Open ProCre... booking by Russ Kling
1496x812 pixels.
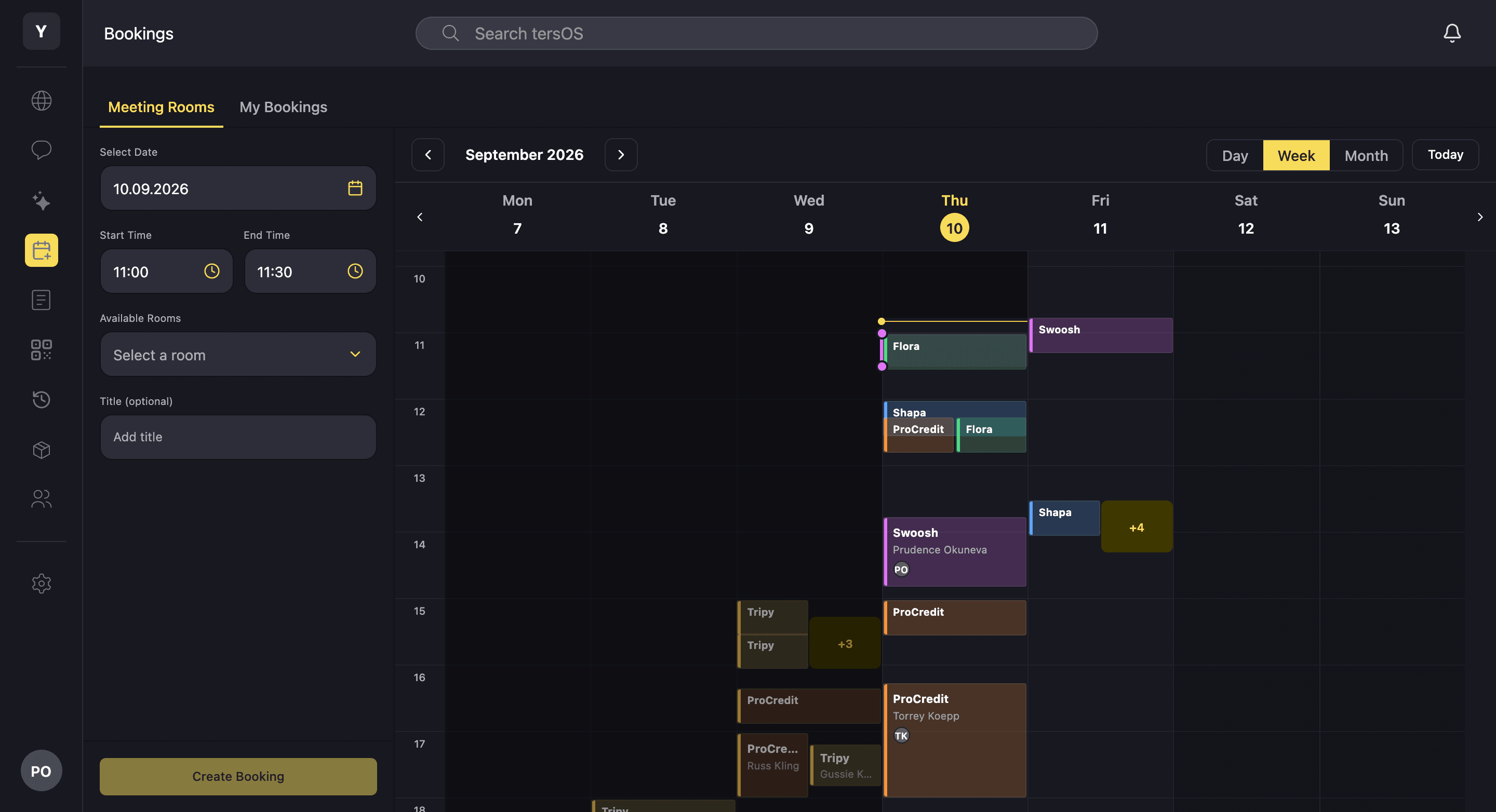(x=773, y=765)
